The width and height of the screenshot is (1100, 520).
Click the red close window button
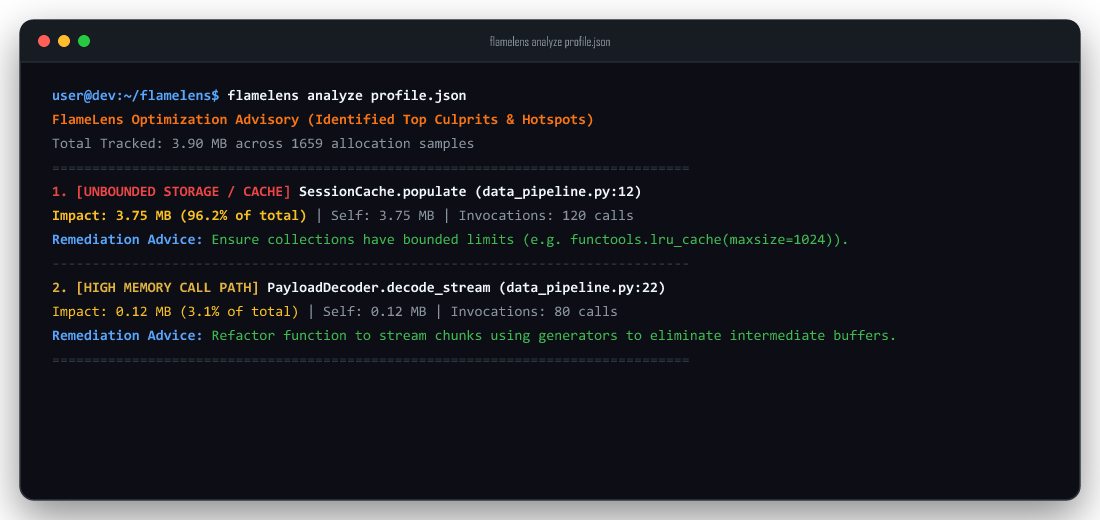click(43, 41)
